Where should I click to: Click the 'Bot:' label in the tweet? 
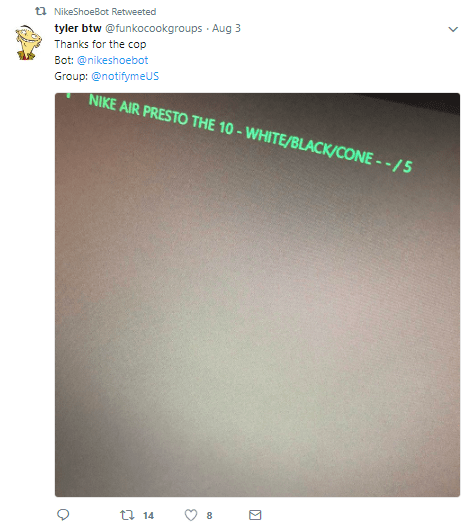click(64, 60)
